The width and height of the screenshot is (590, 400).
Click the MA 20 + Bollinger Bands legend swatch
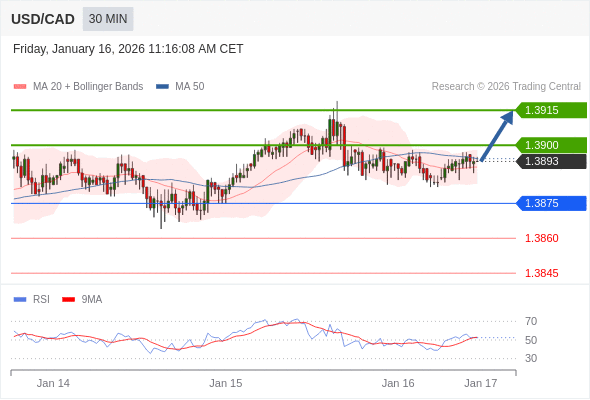click(x=20, y=87)
